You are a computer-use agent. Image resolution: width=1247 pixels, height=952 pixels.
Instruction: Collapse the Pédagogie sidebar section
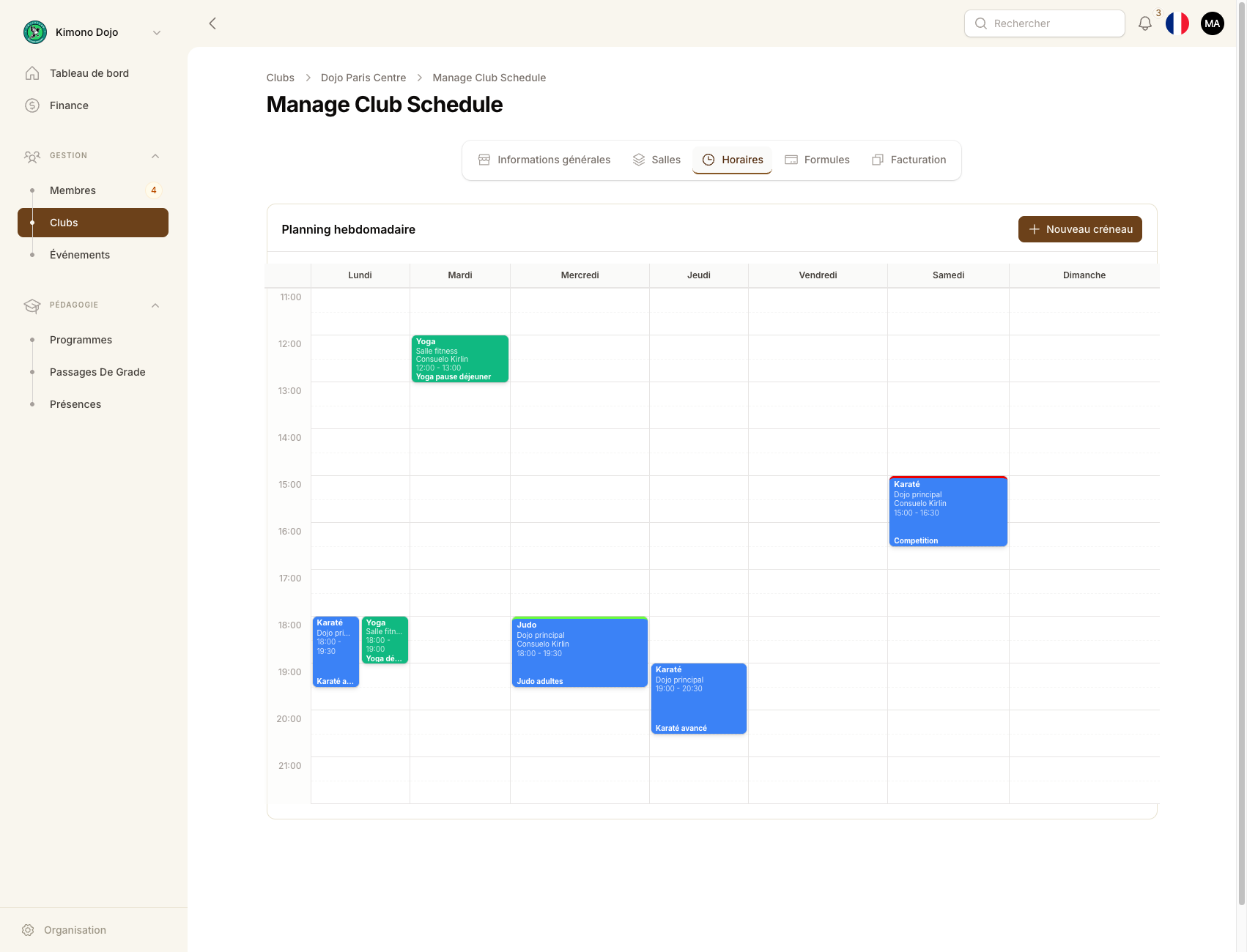pyautogui.click(x=155, y=305)
